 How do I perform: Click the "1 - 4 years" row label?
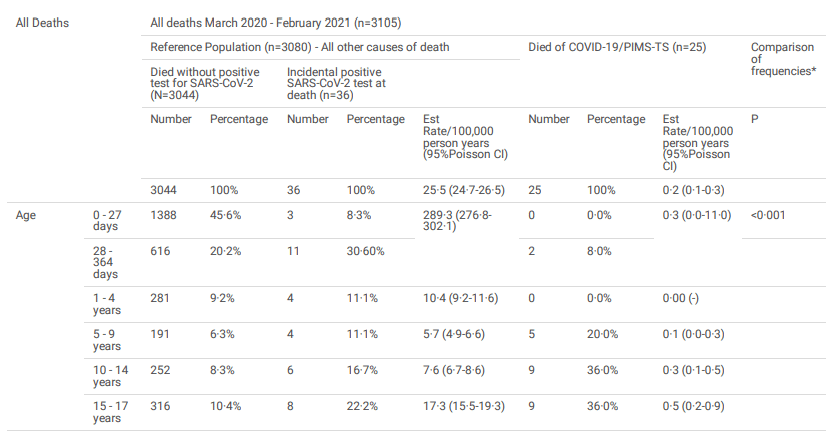tap(106, 303)
